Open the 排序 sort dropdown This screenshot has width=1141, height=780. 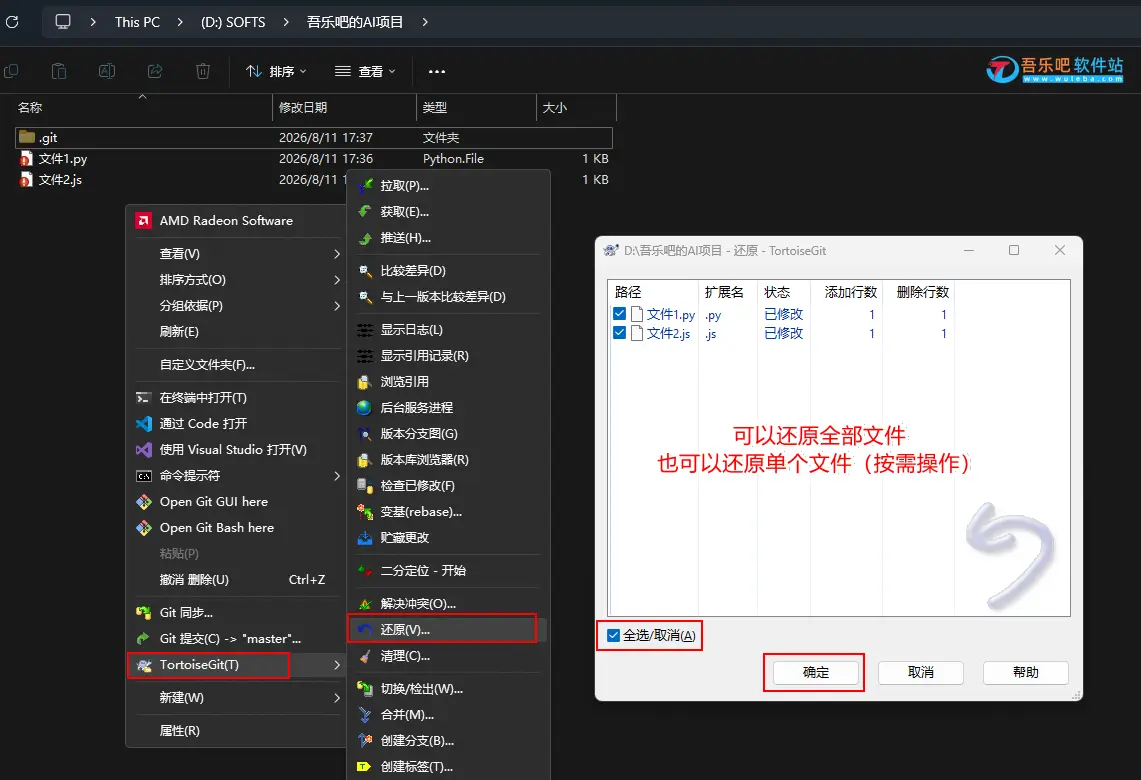coord(277,71)
